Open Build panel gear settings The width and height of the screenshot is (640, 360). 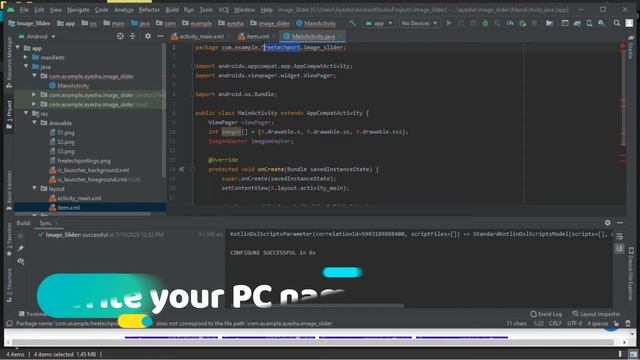[x=608, y=222]
